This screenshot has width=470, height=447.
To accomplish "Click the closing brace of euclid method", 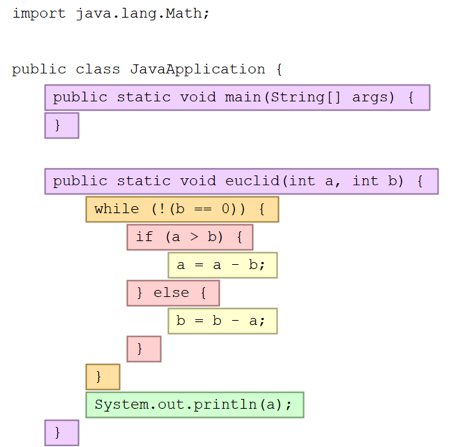I will pos(62,433).
